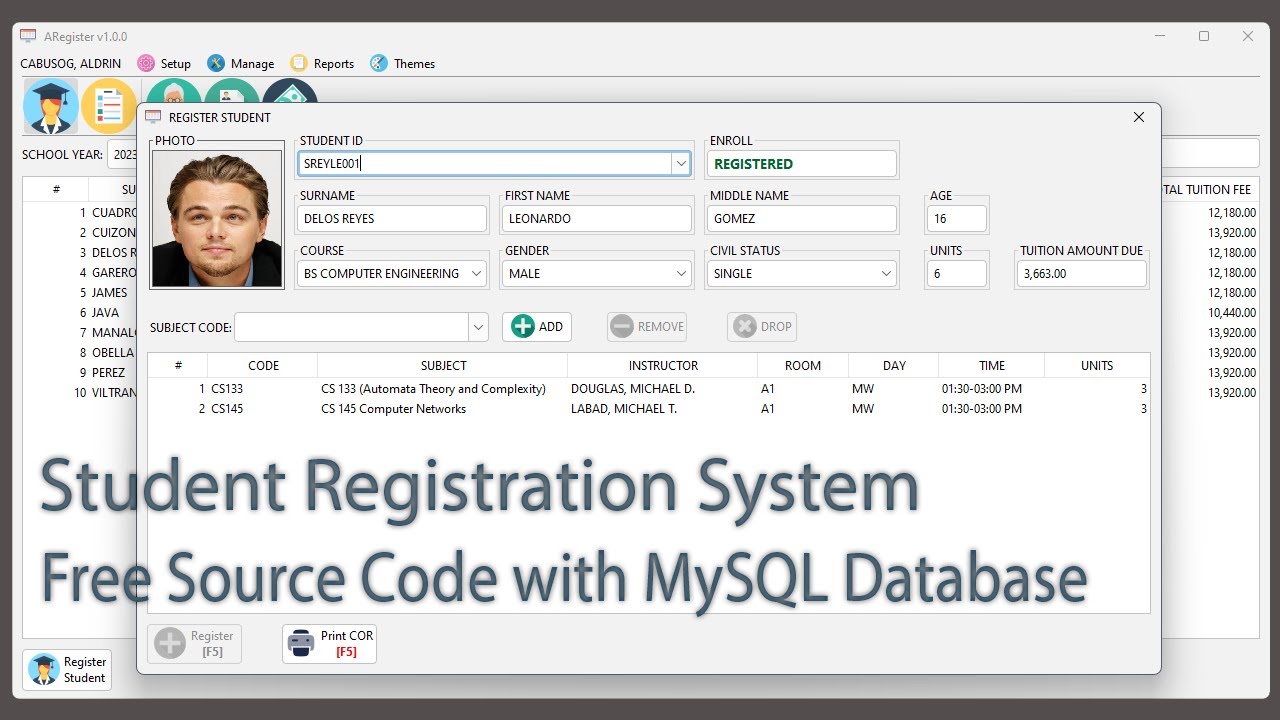The image size is (1280, 720).
Task: Click the Student ID input field
Action: (x=485, y=163)
